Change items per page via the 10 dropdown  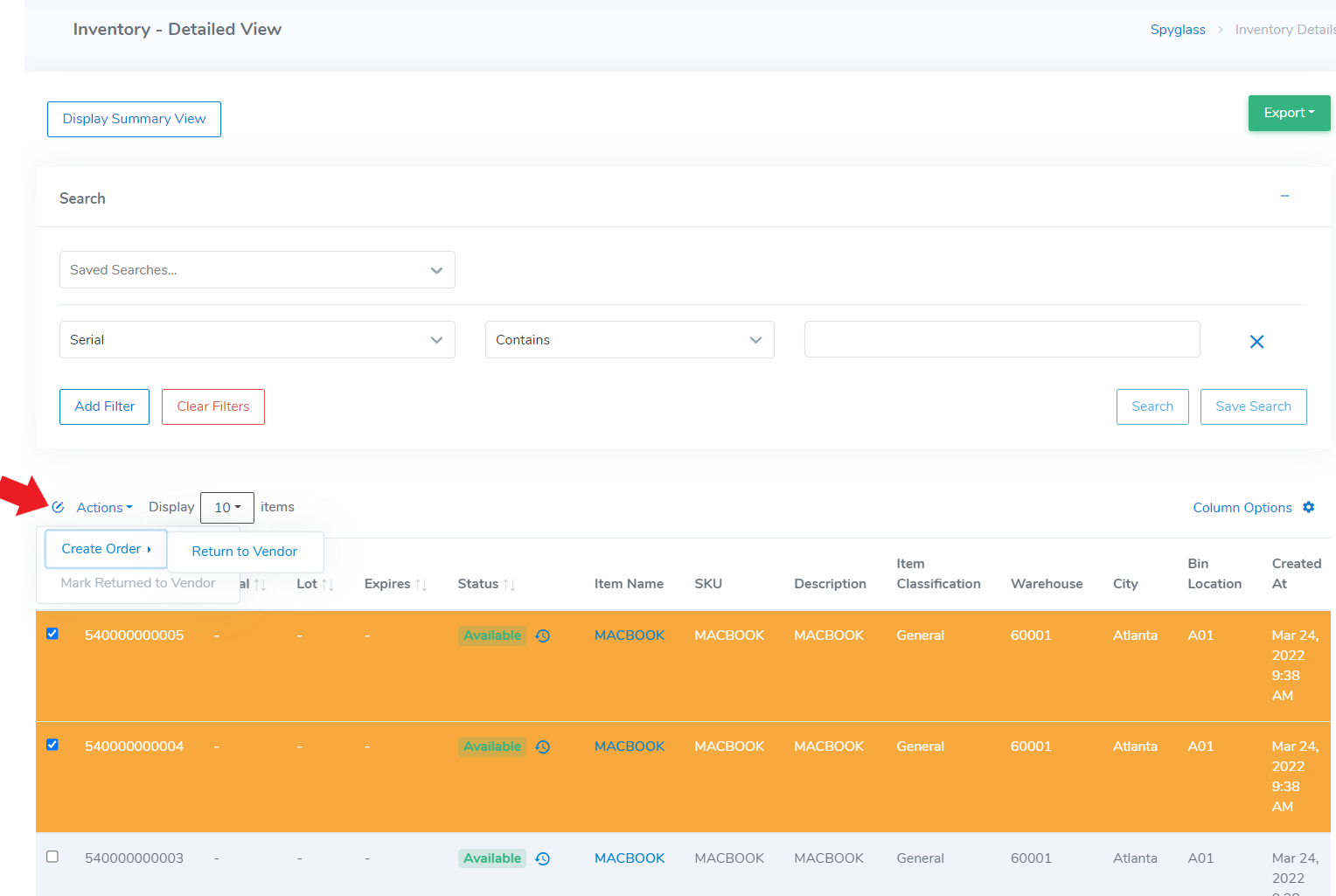[226, 507]
